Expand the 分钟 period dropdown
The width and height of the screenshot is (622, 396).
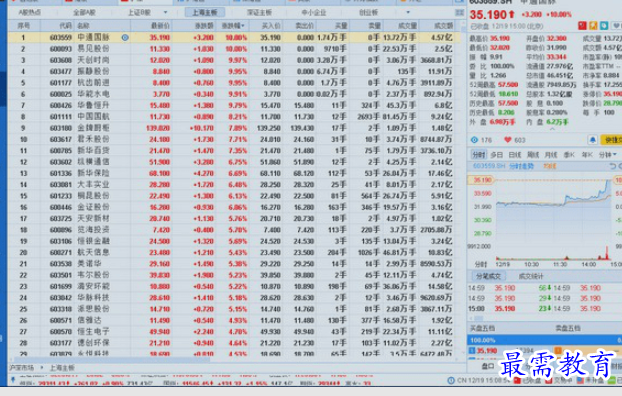[x=608, y=155]
